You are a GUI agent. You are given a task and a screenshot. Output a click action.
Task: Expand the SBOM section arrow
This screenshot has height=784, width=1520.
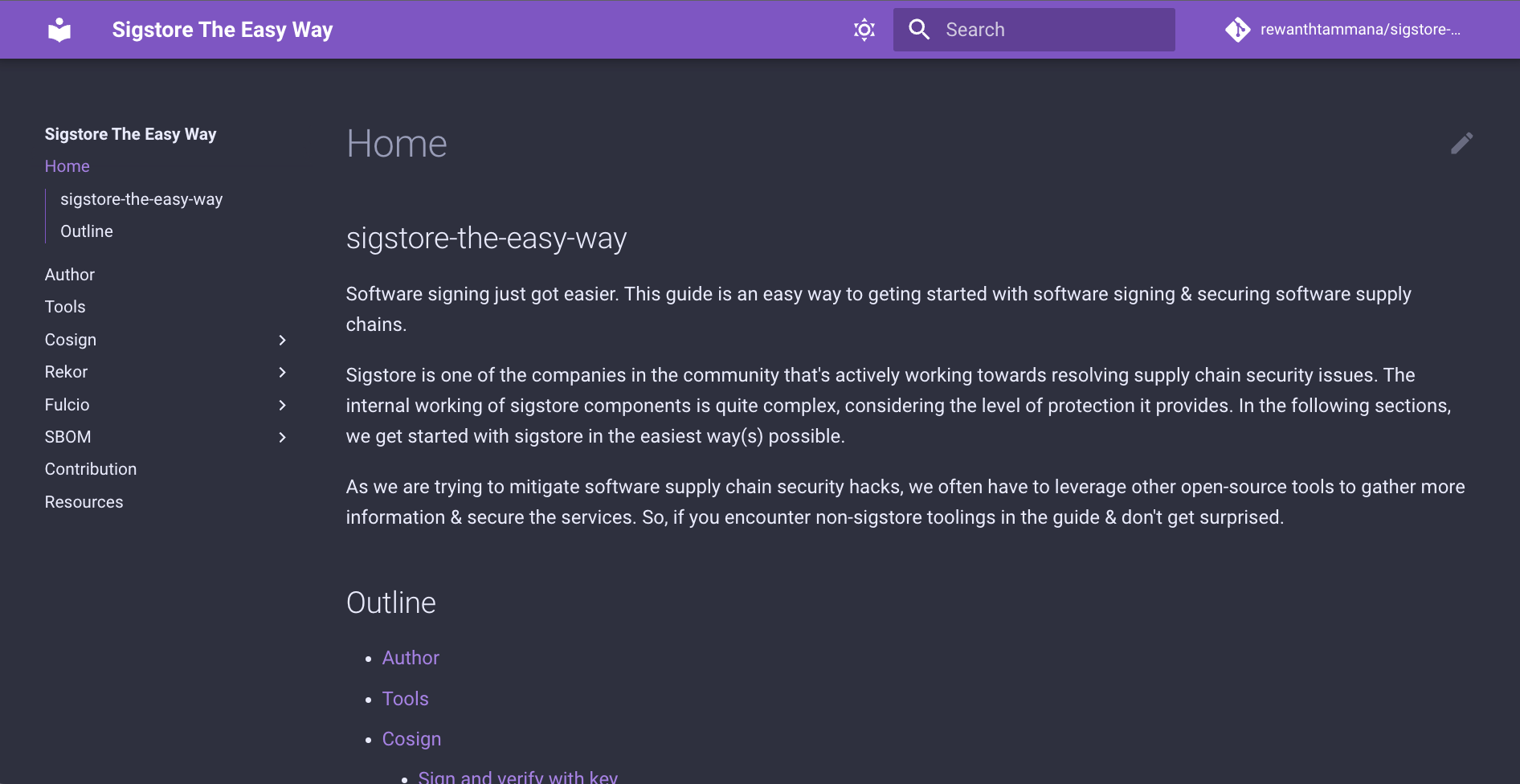pos(282,437)
